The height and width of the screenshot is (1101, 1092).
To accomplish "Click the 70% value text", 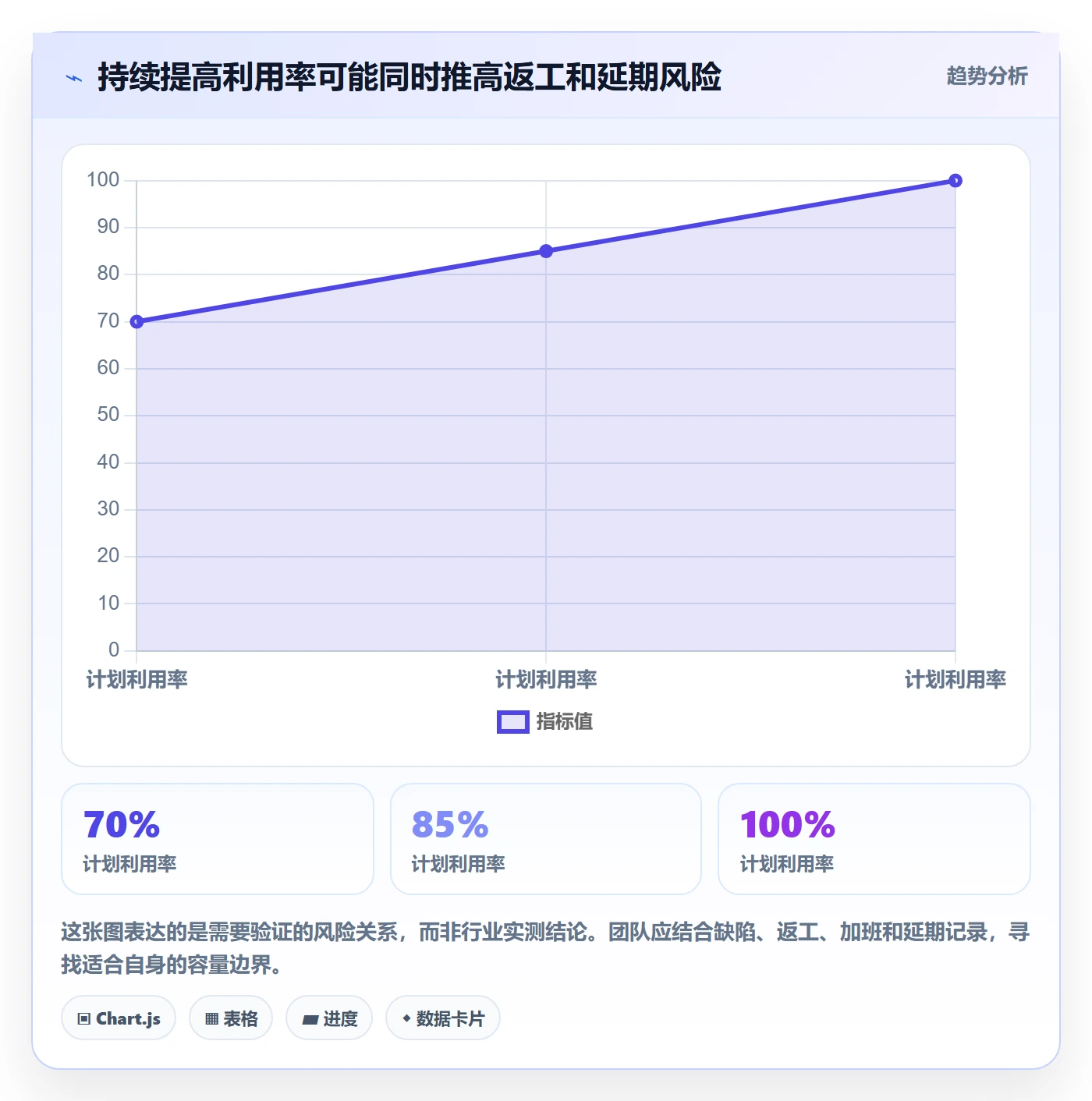I will [x=122, y=825].
